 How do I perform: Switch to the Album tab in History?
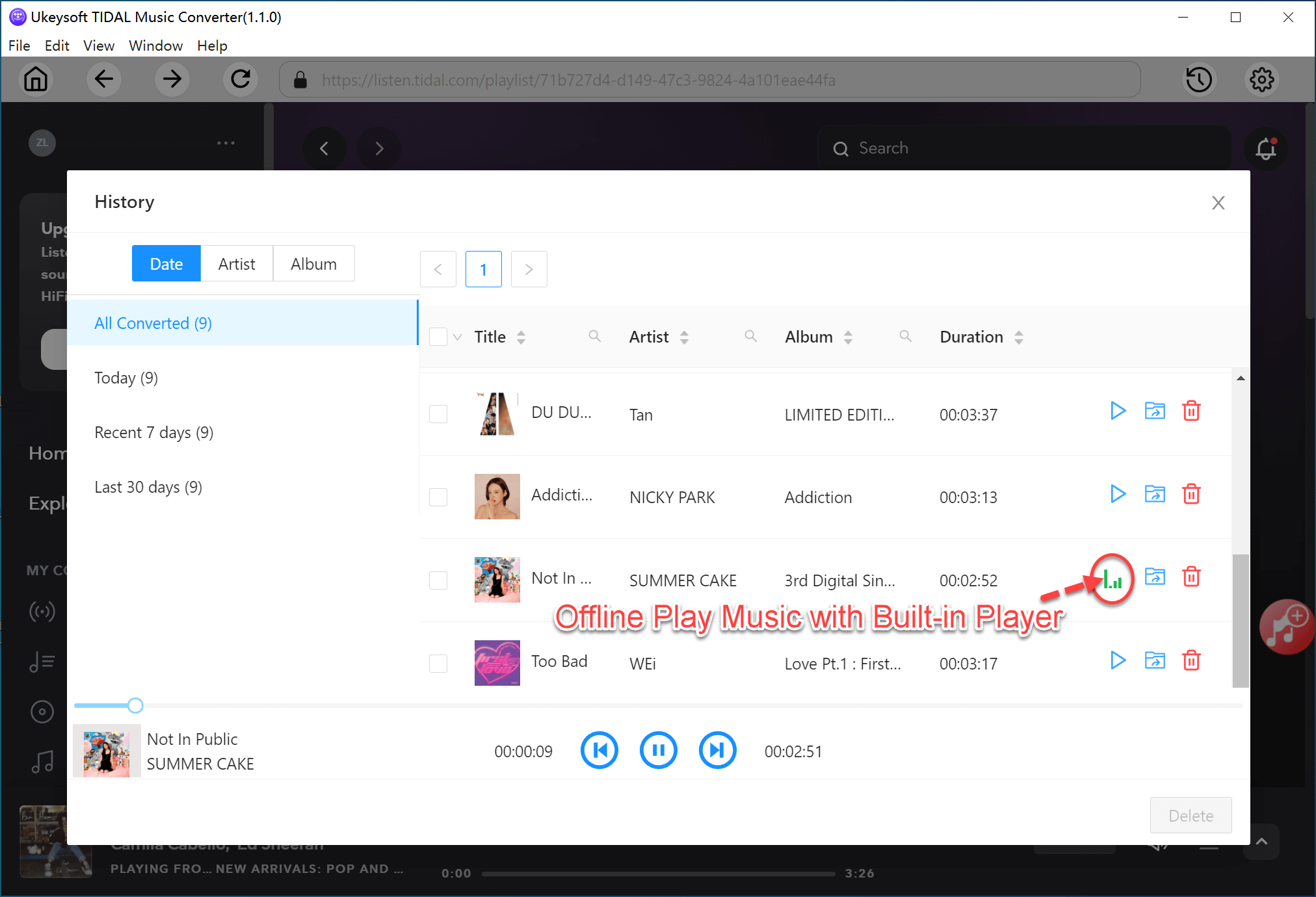click(313, 263)
